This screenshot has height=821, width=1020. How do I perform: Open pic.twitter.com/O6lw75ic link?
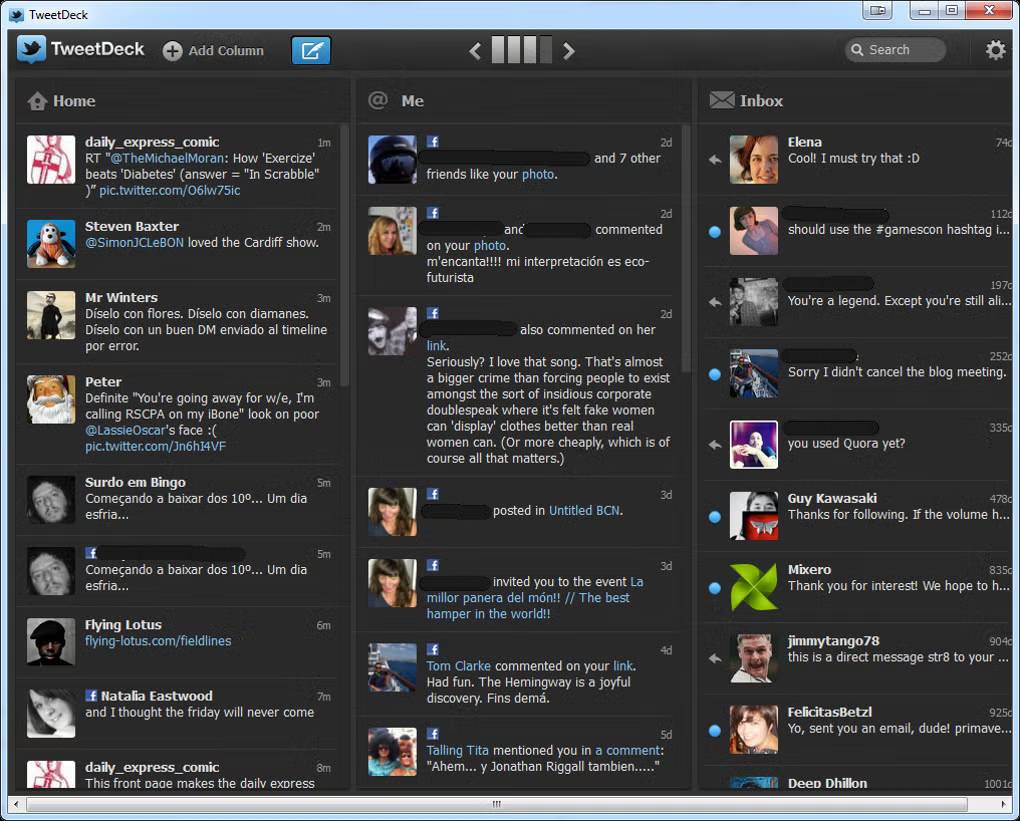[170, 190]
